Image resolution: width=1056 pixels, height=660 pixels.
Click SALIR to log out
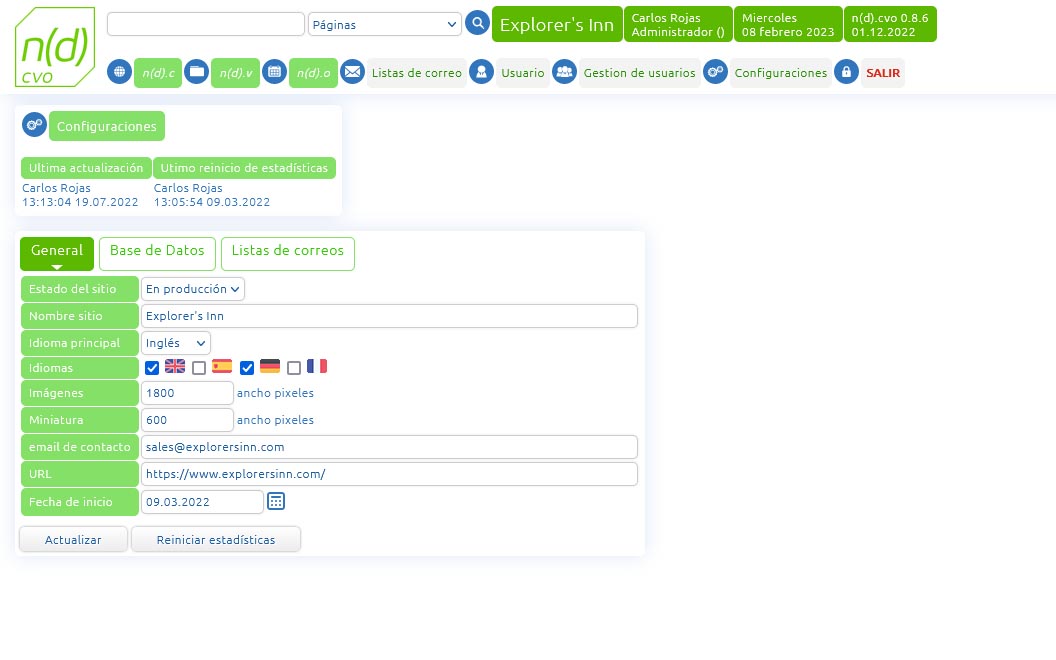[x=883, y=73]
